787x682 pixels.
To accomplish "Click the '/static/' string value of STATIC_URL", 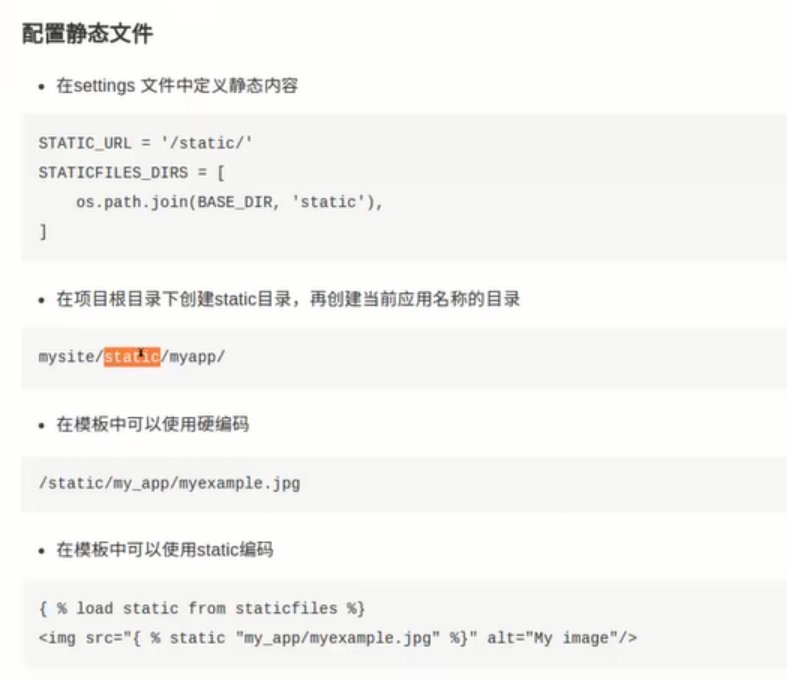I will (206, 144).
